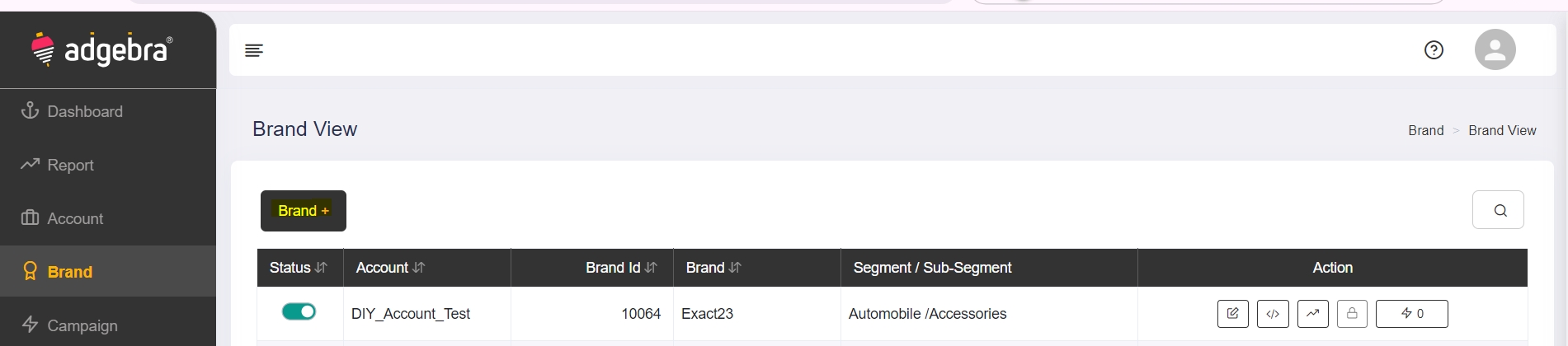Image resolution: width=1568 pixels, height=346 pixels.
Task: Click the Brand breadcrumb link
Action: pyautogui.click(x=1425, y=130)
